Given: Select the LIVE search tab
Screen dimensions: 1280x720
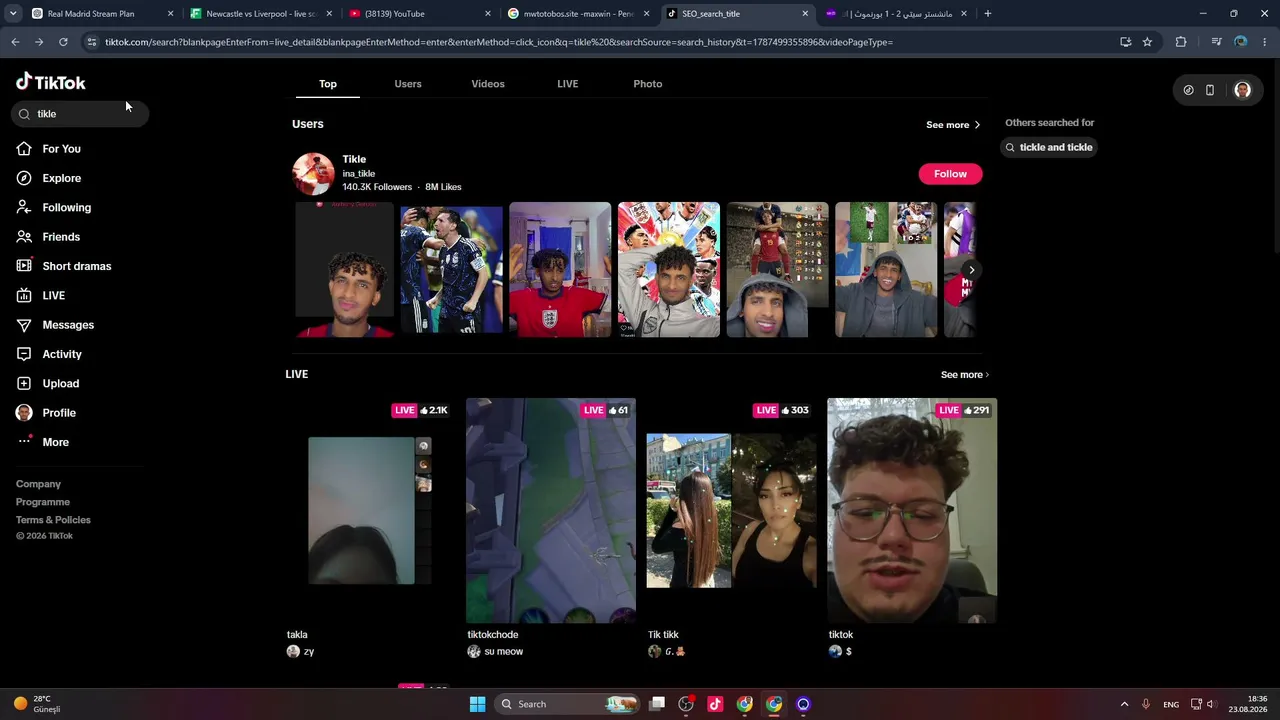Looking at the screenshot, I should (x=568, y=84).
